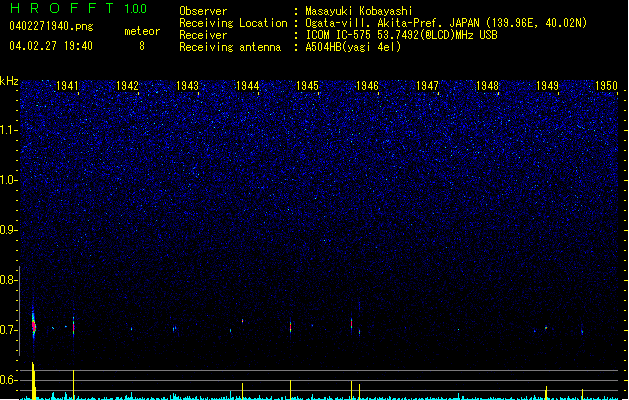Select the file name 0402271940.png
Image resolution: width=629 pixels, height=400 pixels.
point(51,26)
